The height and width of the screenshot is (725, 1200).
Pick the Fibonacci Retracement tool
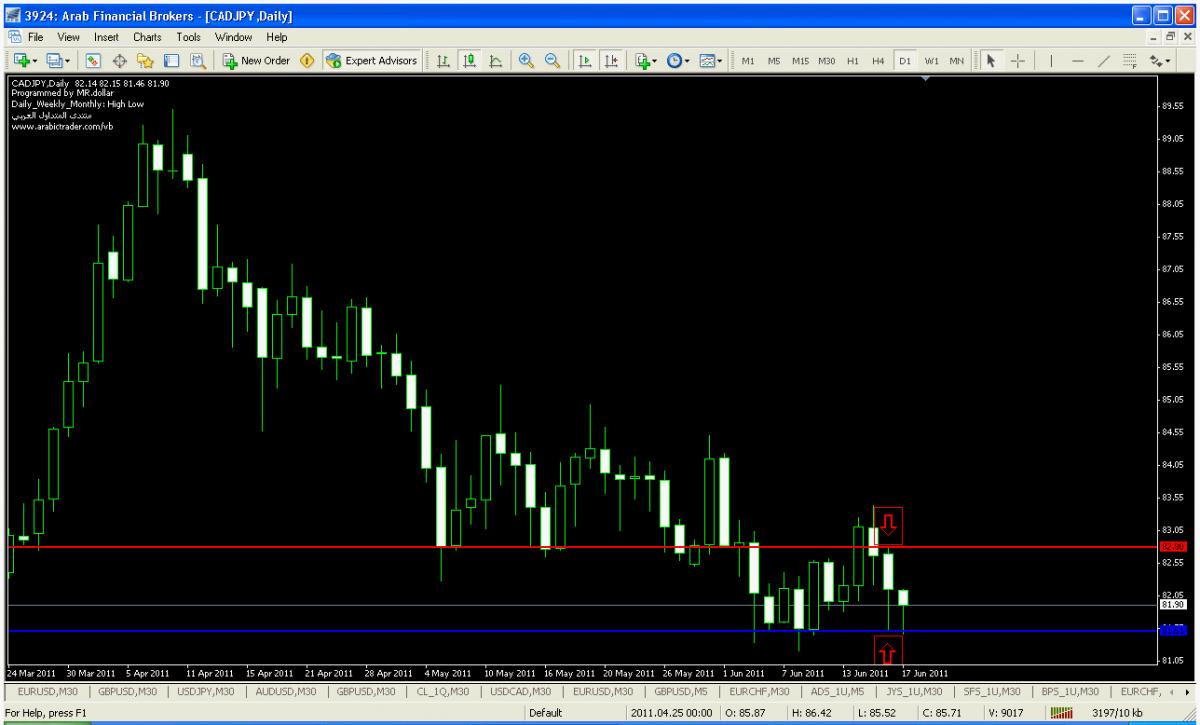click(x=1129, y=61)
